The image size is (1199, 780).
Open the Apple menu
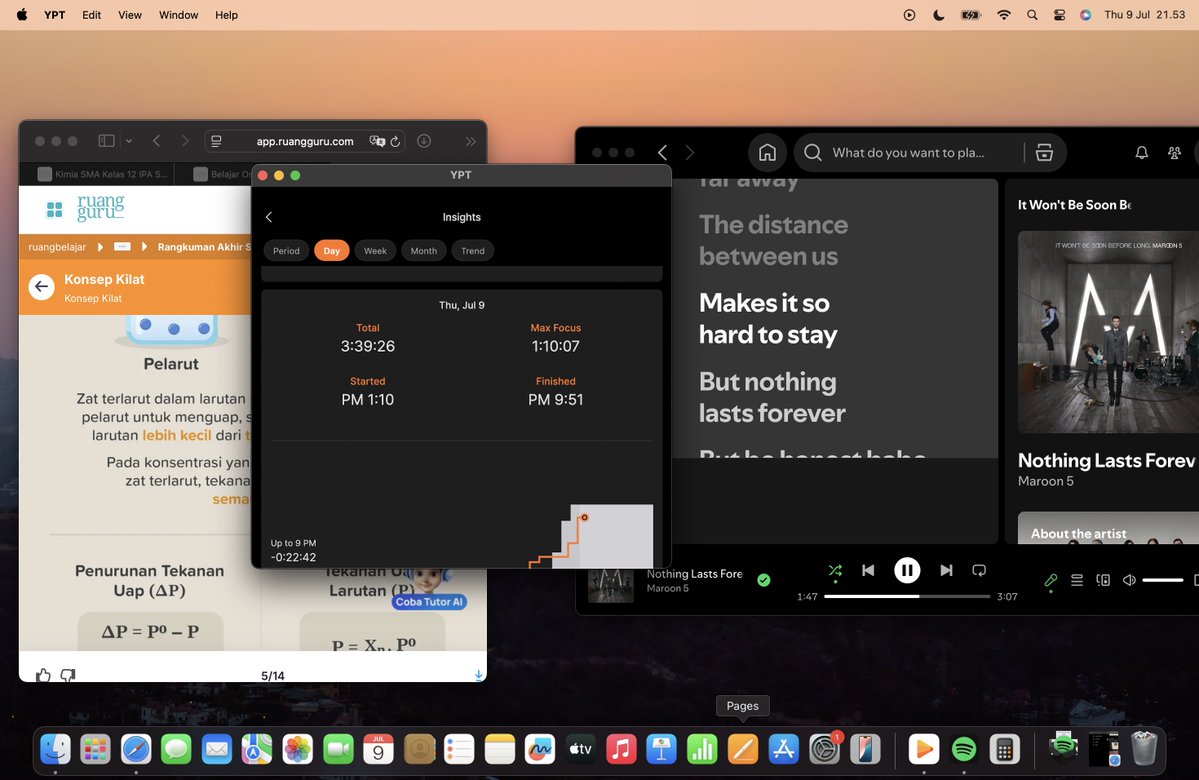tap(21, 15)
